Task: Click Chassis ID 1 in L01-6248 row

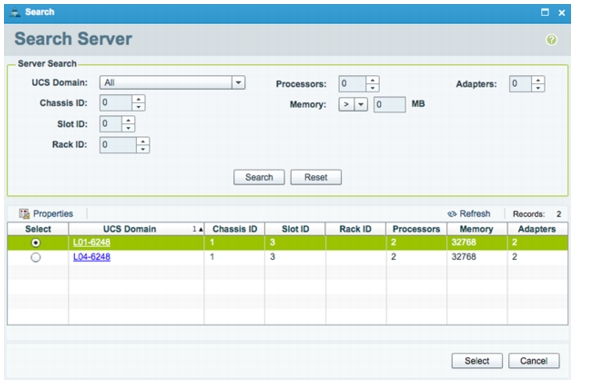Action: pyautogui.click(x=212, y=242)
